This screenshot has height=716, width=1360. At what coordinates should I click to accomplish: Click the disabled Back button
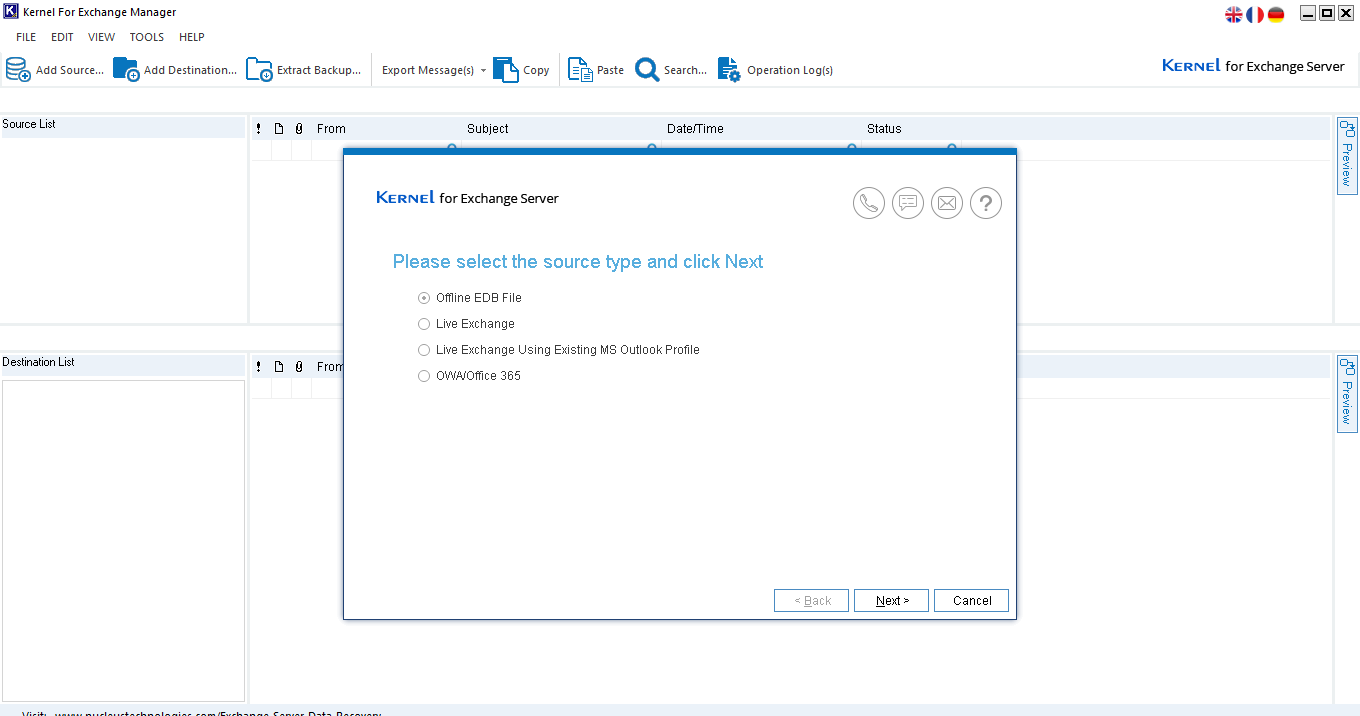pyautogui.click(x=811, y=601)
